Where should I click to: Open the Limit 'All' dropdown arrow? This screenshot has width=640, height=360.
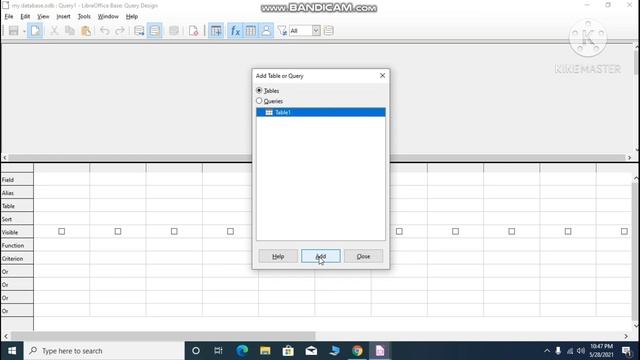tap(316, 31)
